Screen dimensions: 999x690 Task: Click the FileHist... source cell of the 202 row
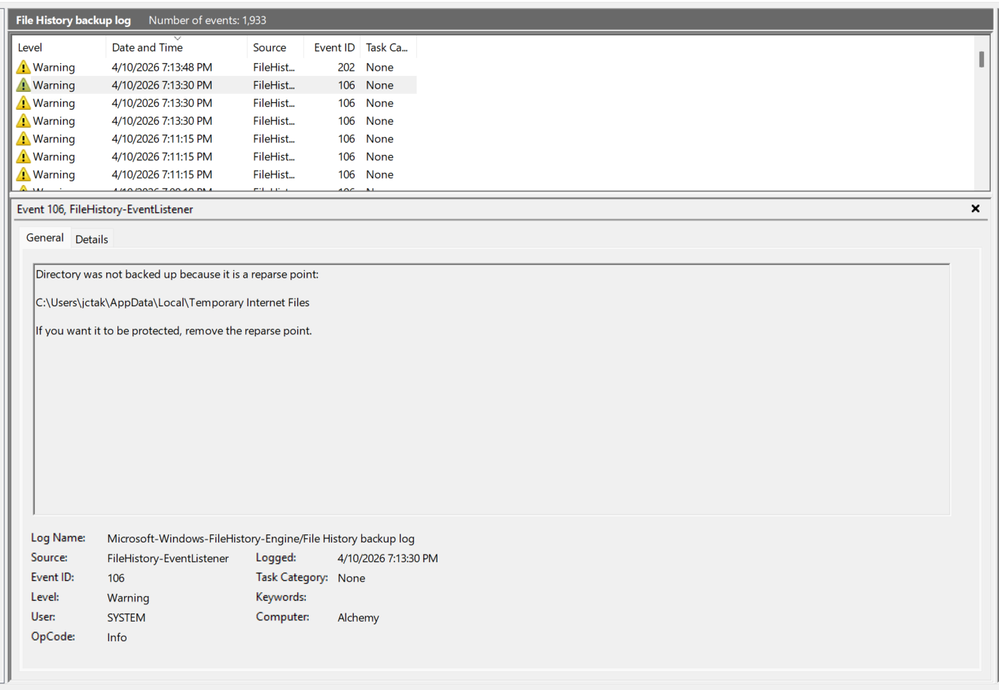(x=274, y=67)
